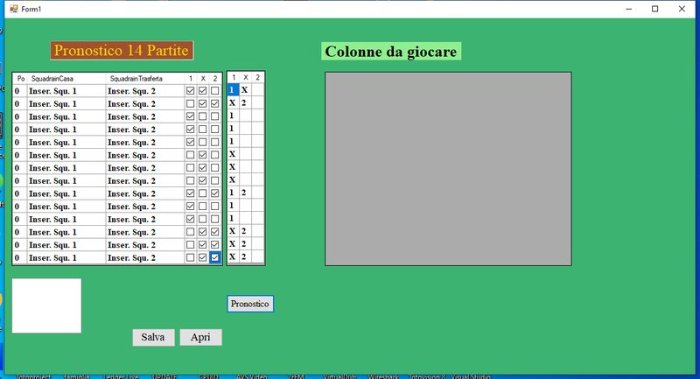Check the '2' checkbox in the first match row
700x379 pixels.
[215, 91]
